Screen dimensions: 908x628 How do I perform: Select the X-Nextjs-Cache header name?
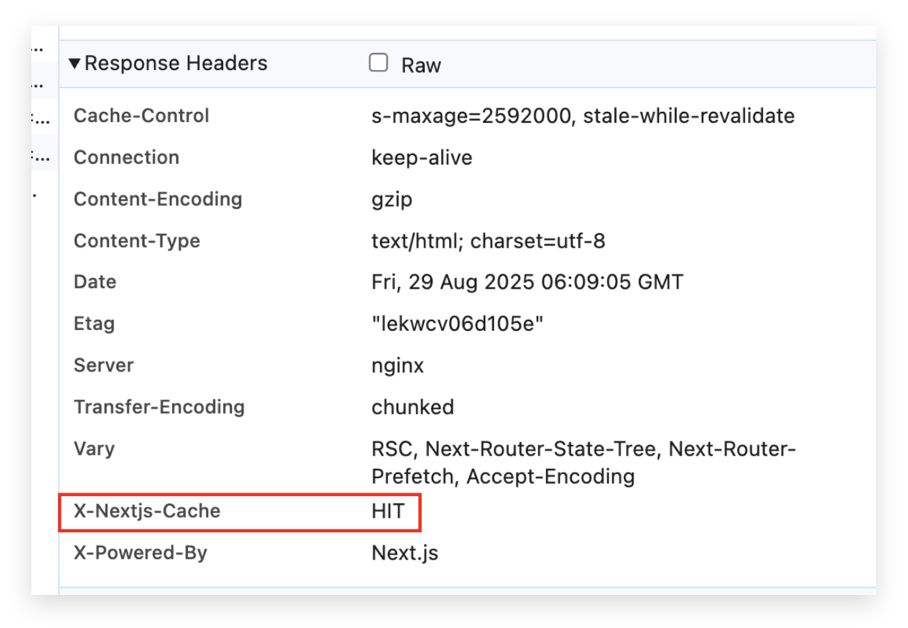click(147, 512)
